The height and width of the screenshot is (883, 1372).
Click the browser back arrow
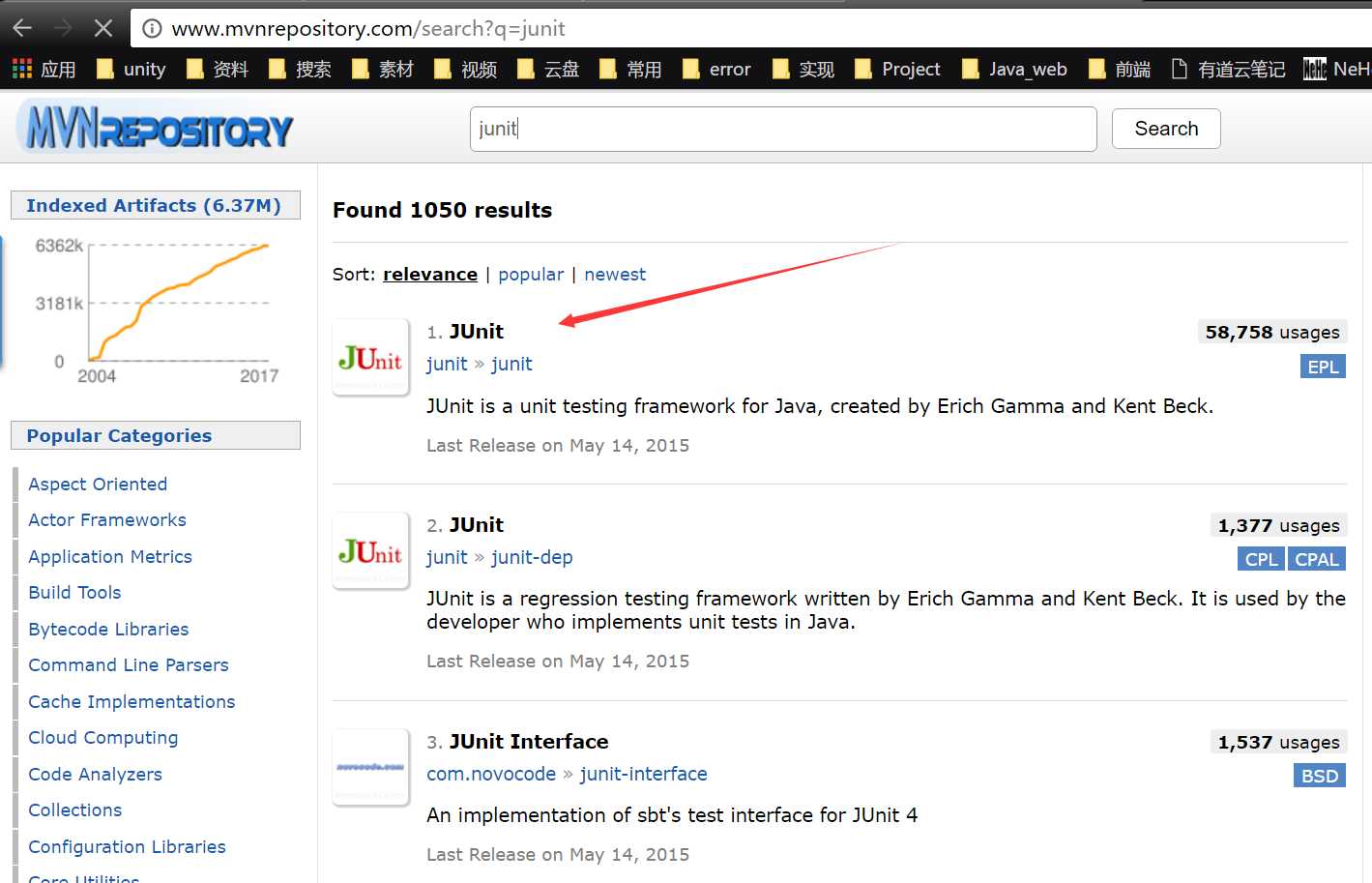click(22, 28)
